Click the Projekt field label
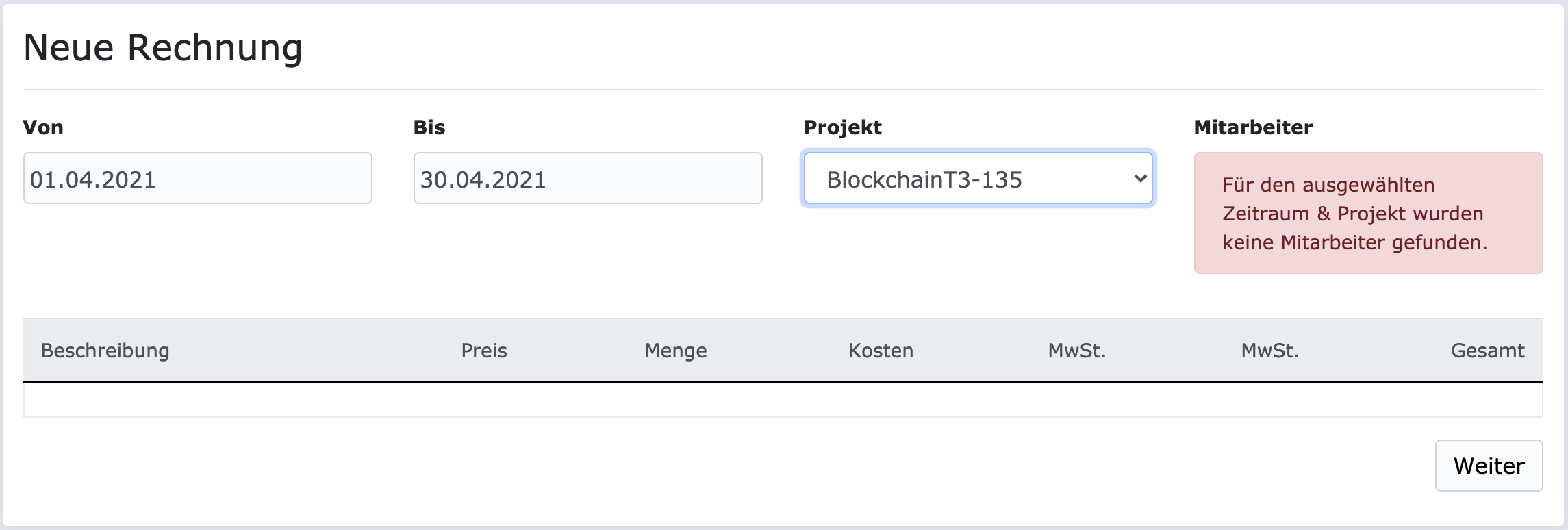Screen dimensions: 1568x530 842,127
